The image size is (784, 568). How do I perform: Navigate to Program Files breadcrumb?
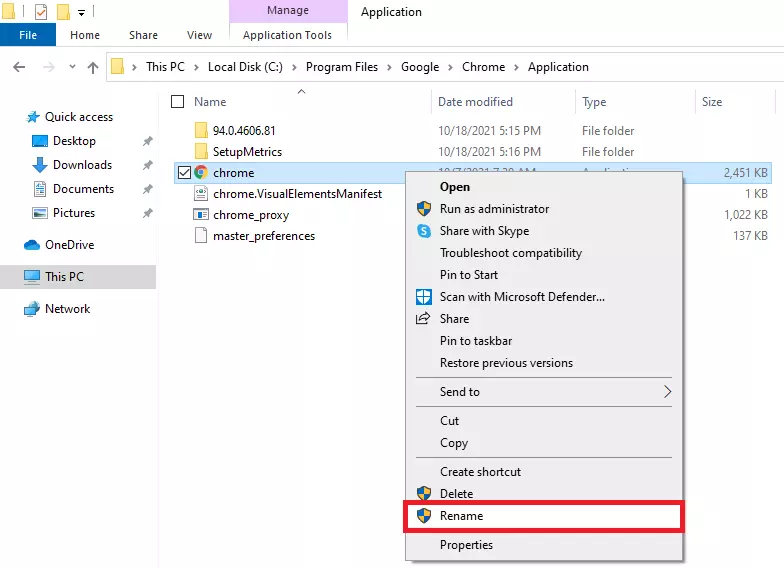[x=342, y=67]
